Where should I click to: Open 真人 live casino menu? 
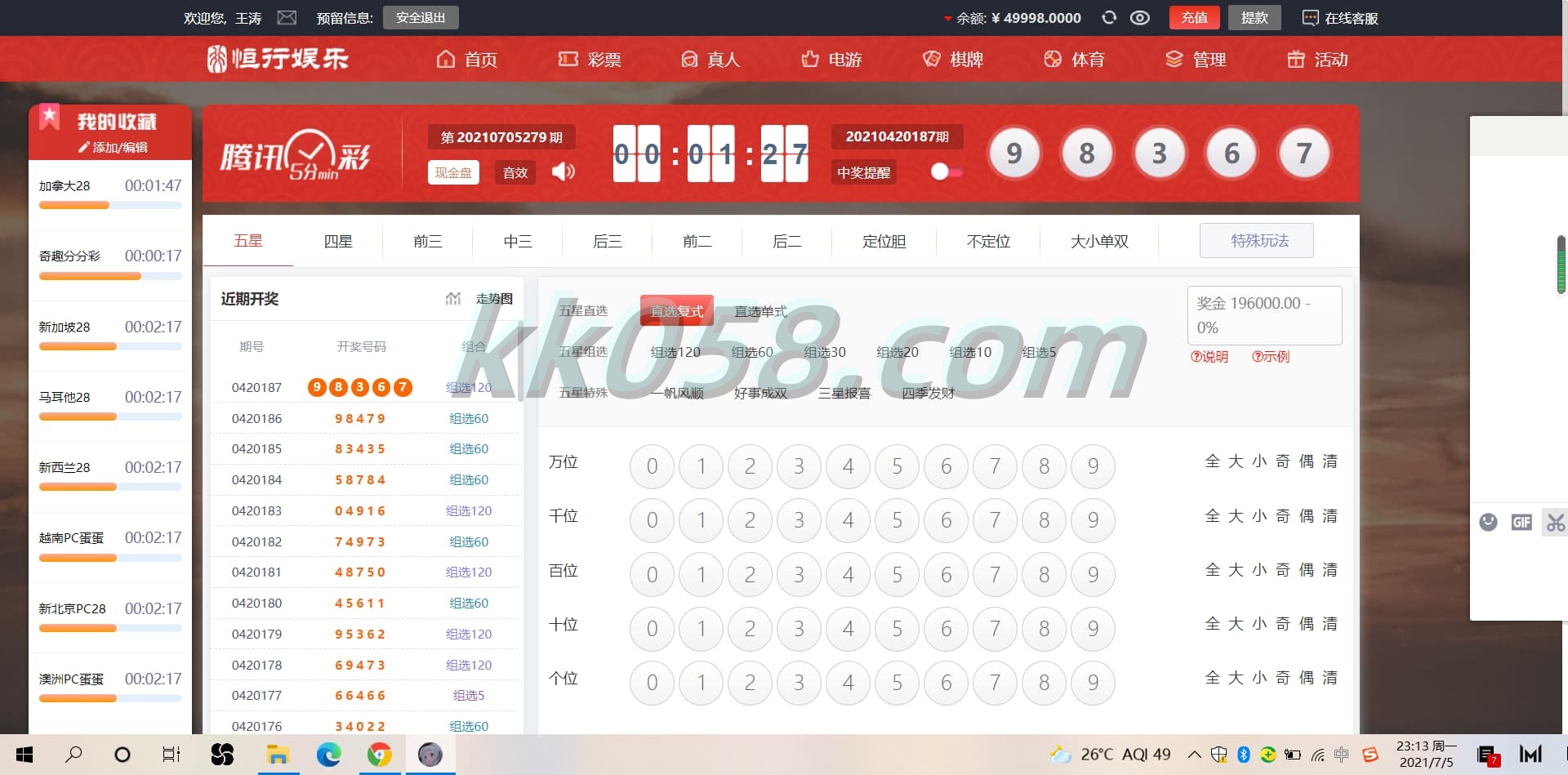710,59
